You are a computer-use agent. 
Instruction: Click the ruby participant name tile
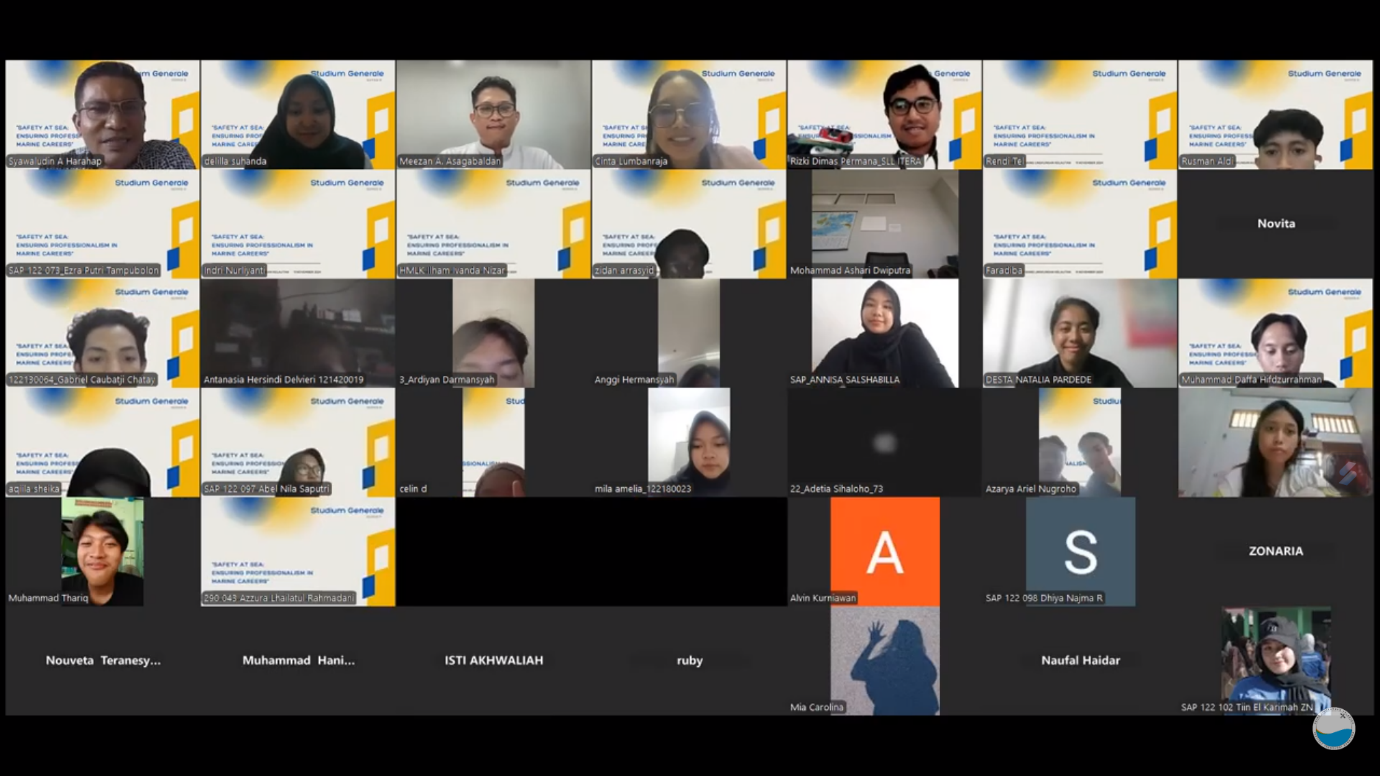(x=689, y=660)
